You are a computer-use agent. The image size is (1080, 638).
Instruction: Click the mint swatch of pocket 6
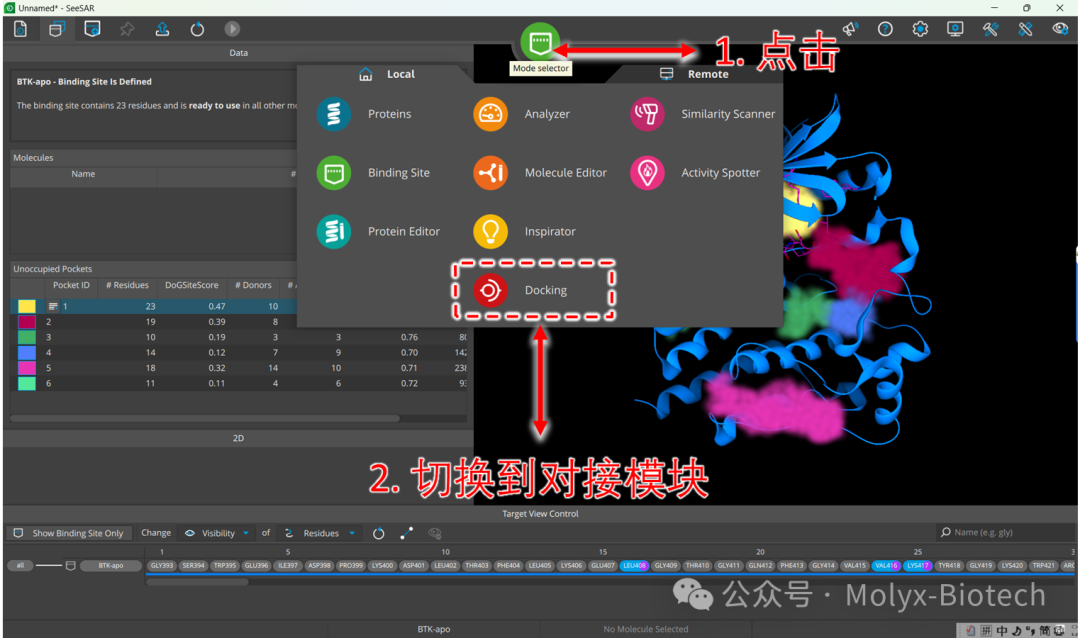(x=27, y=383)
